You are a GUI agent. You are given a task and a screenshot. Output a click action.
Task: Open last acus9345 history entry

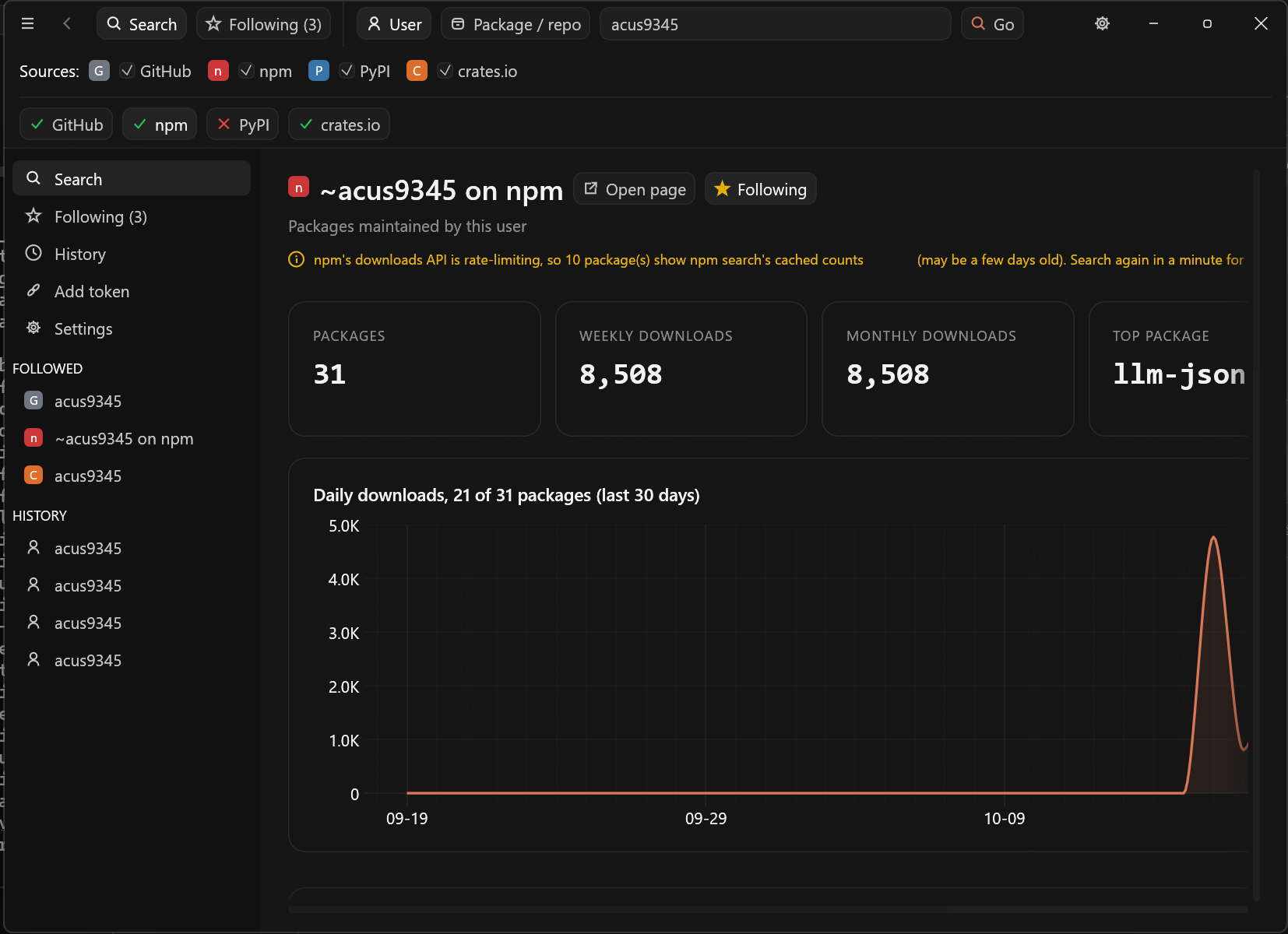132,660
